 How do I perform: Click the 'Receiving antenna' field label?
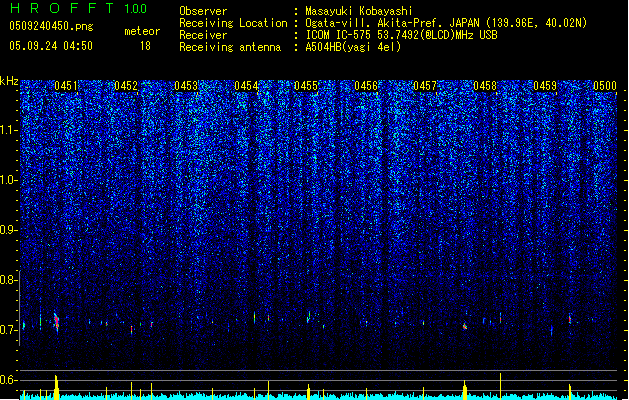pyautogui.click(x=230, y=47)
